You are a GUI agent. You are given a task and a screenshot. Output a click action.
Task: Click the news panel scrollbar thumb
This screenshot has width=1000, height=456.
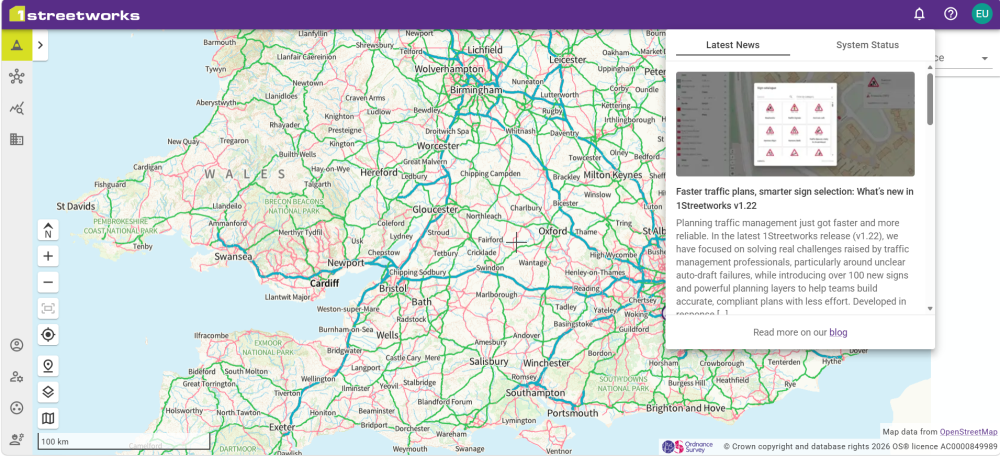(x=930, y=99)
